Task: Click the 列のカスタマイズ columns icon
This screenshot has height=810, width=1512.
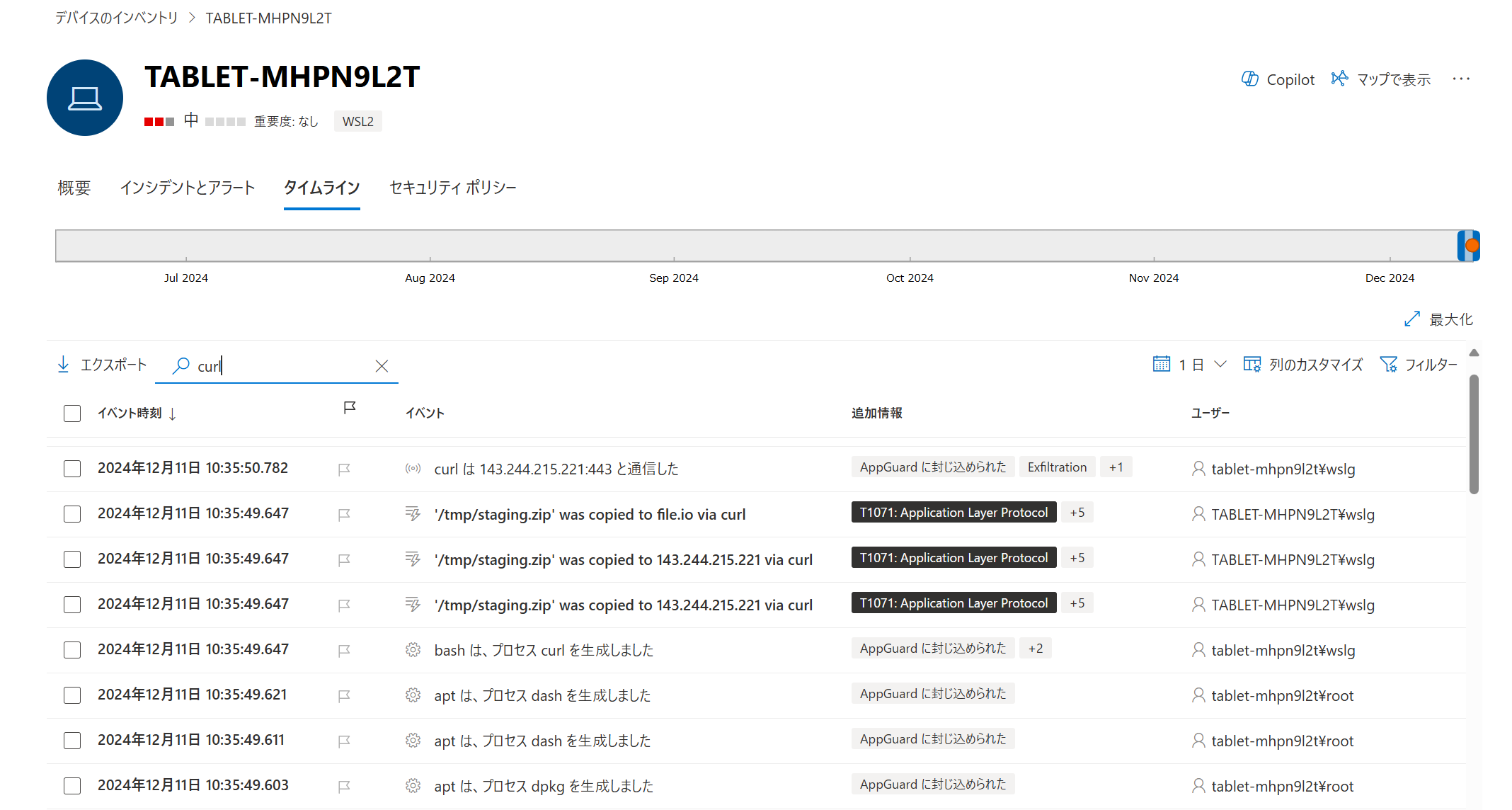Action: point(1252,365)
